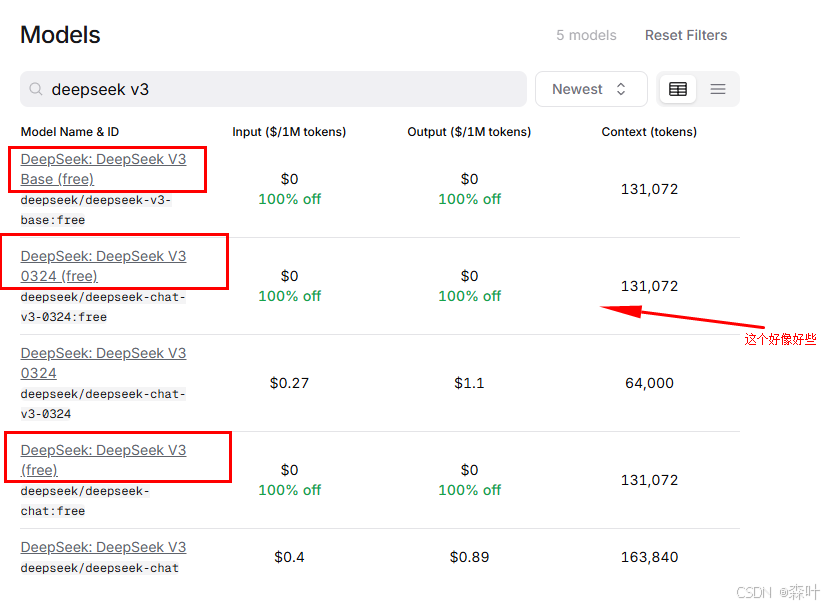Click the 5 models count label
Image resolution: width=832 pixels, height=608 pixels.
[x=586, y=35]
